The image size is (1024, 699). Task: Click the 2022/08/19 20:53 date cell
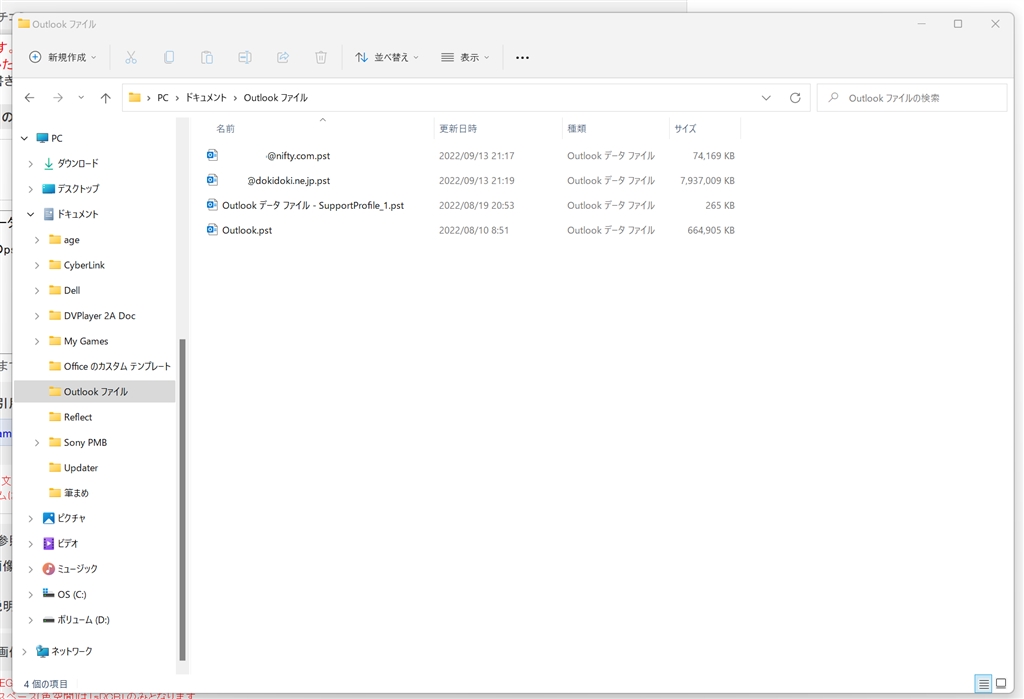coord(477,206)
